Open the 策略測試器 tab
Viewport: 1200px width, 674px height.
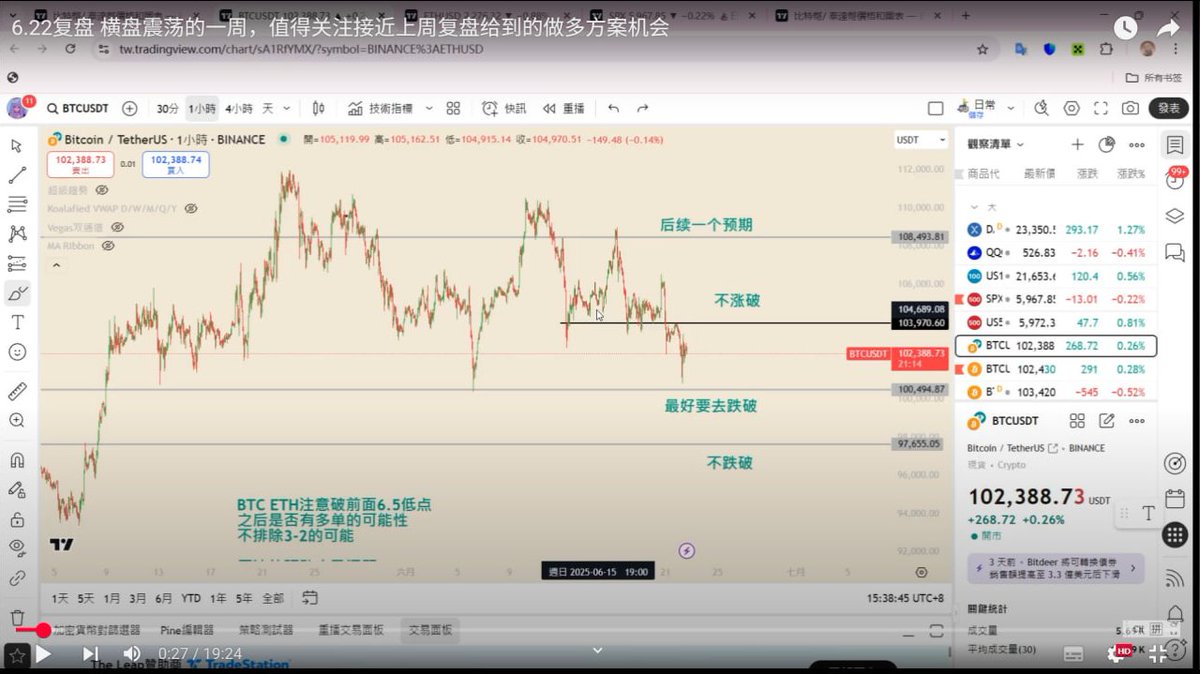click(x=268, y=630)
